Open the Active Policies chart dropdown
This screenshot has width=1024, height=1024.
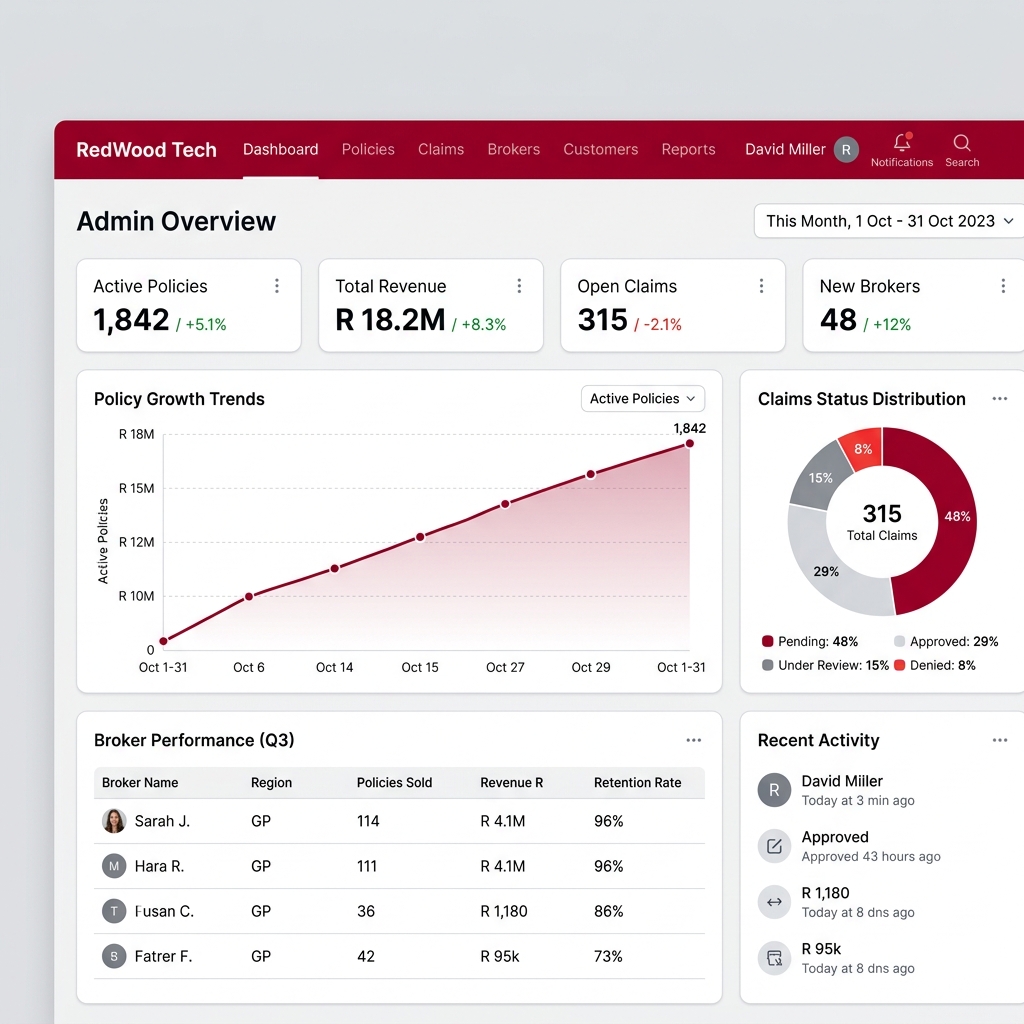(x=643, y=399)
